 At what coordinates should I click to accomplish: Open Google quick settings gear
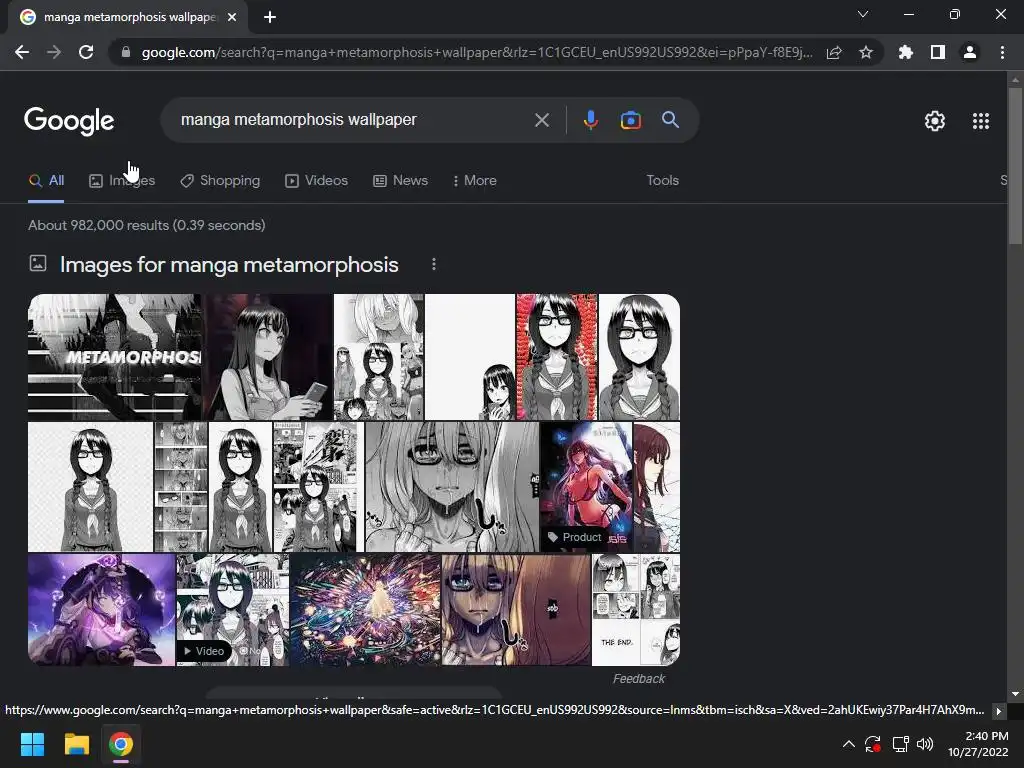(x=935, y=121)
